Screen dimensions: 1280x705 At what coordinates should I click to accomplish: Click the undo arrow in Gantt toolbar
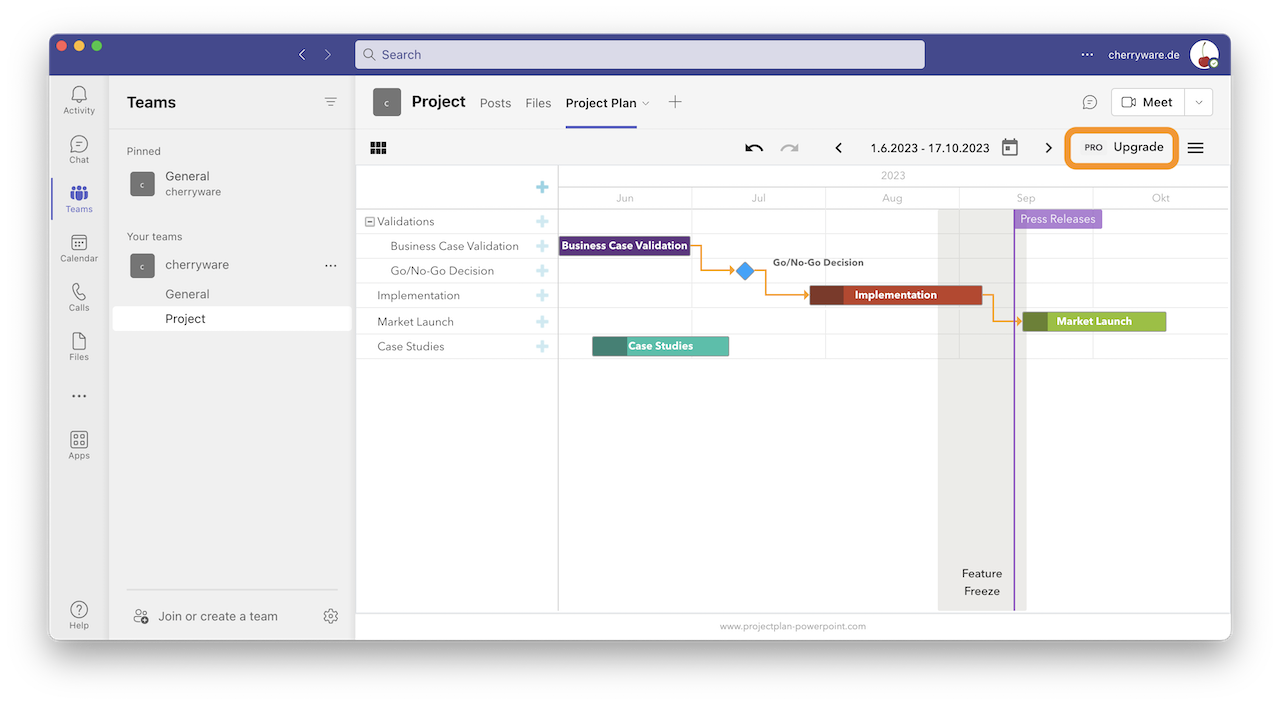(x=754, y=148)
